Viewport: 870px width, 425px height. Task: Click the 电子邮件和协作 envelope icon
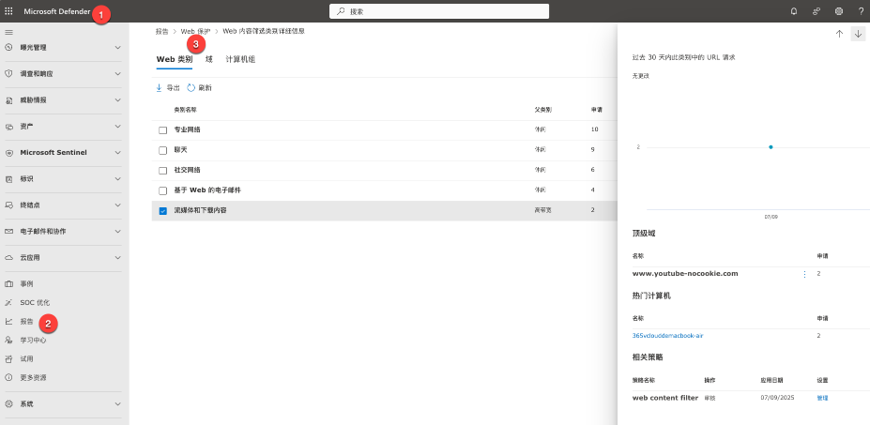pyautogui.click(x=9, y=231)
